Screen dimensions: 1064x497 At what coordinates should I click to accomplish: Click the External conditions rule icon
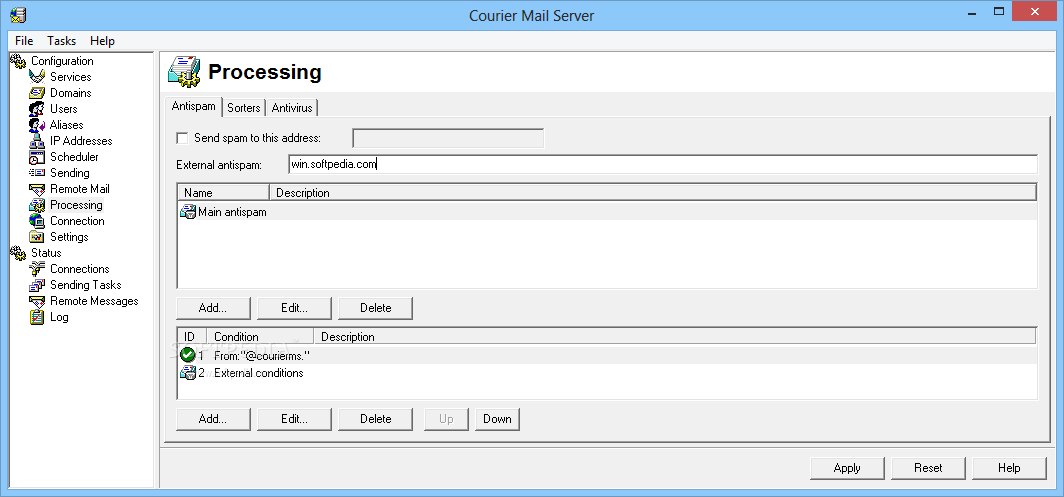(x=187, y=373)
